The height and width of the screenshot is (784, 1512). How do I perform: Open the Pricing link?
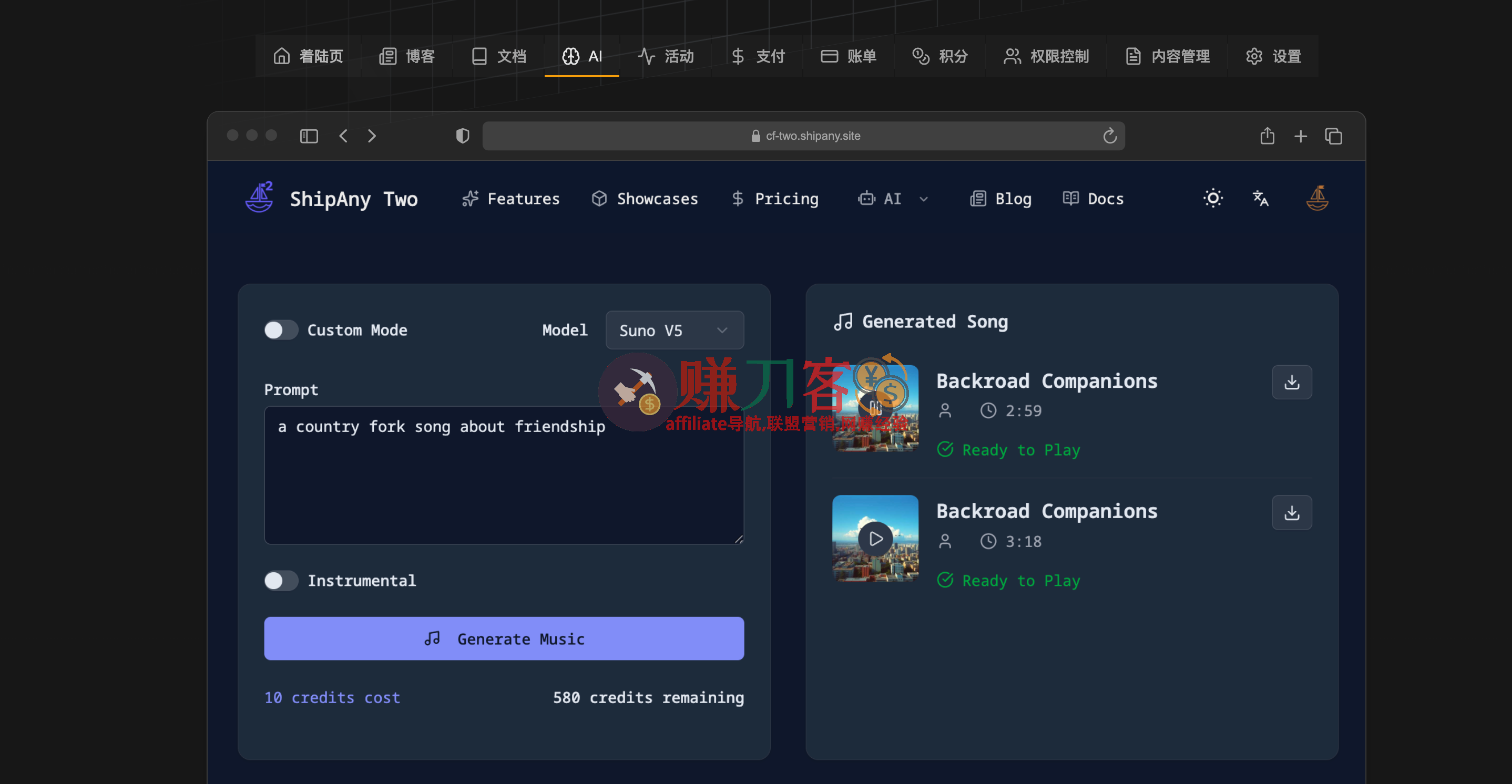click(775, 199)
